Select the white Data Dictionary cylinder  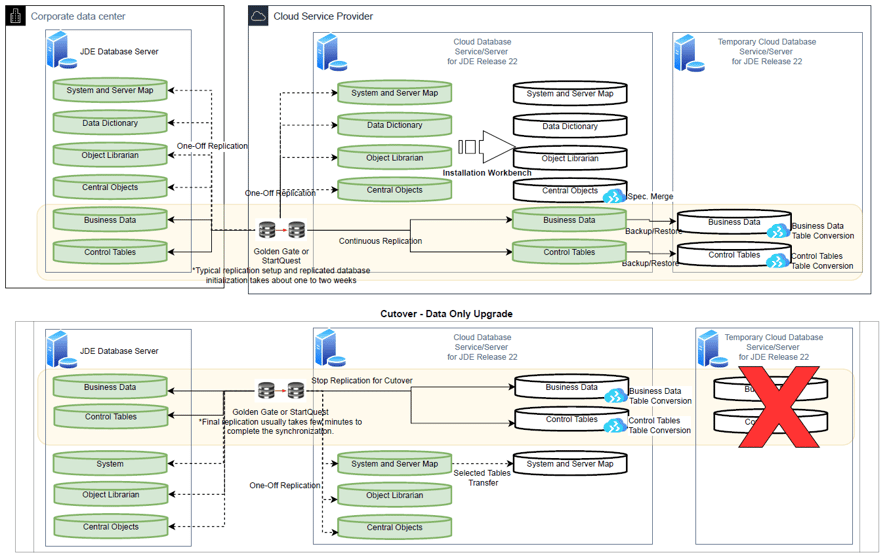tap(570, 126)
